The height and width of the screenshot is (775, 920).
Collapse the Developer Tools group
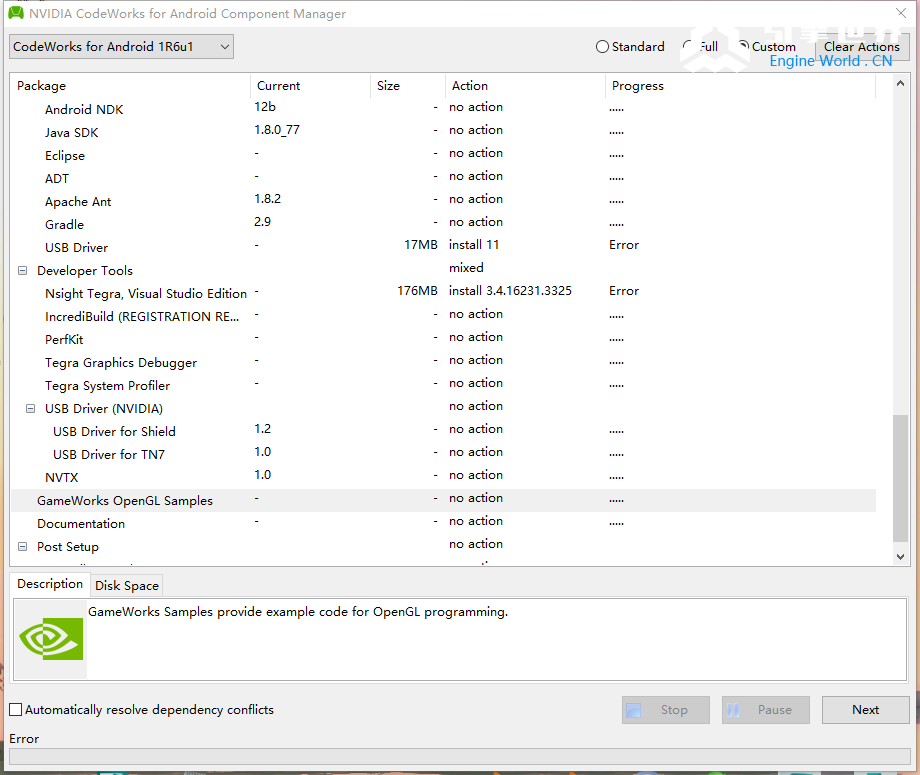(22, 270)
